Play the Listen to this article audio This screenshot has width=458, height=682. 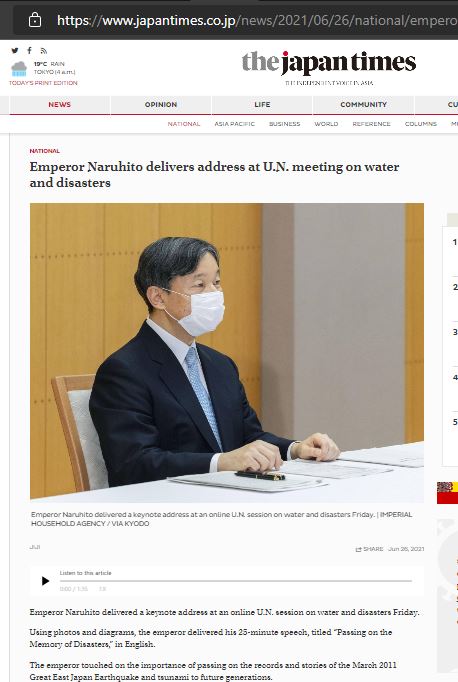coord(45,581)
